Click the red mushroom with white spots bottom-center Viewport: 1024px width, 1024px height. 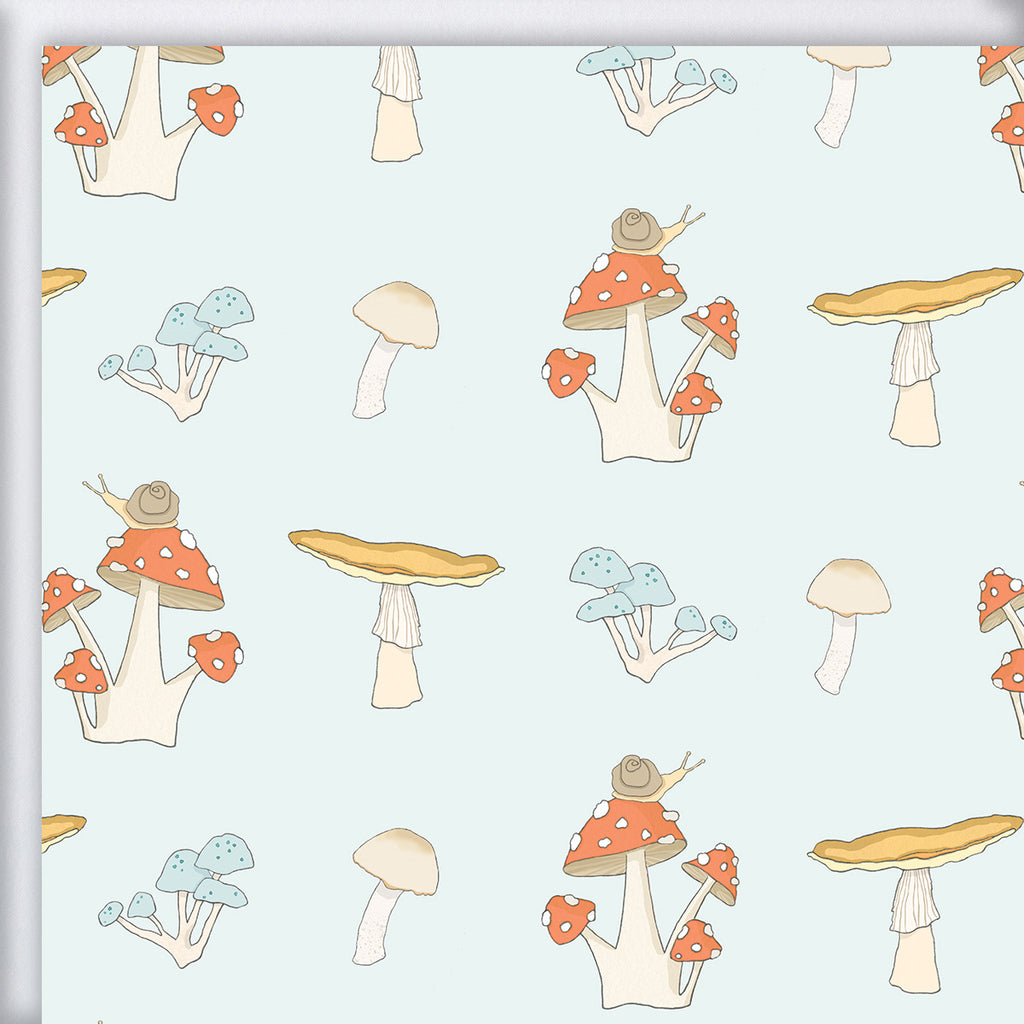625,830
